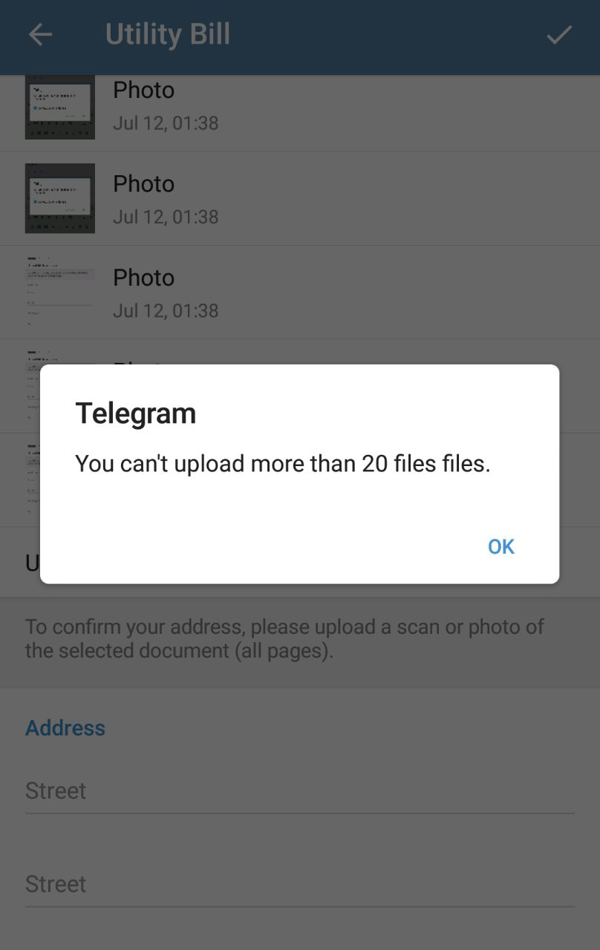The image size is (600, 950).
Task: Tap the Utility Bill title text
Action: coord(168,35)
